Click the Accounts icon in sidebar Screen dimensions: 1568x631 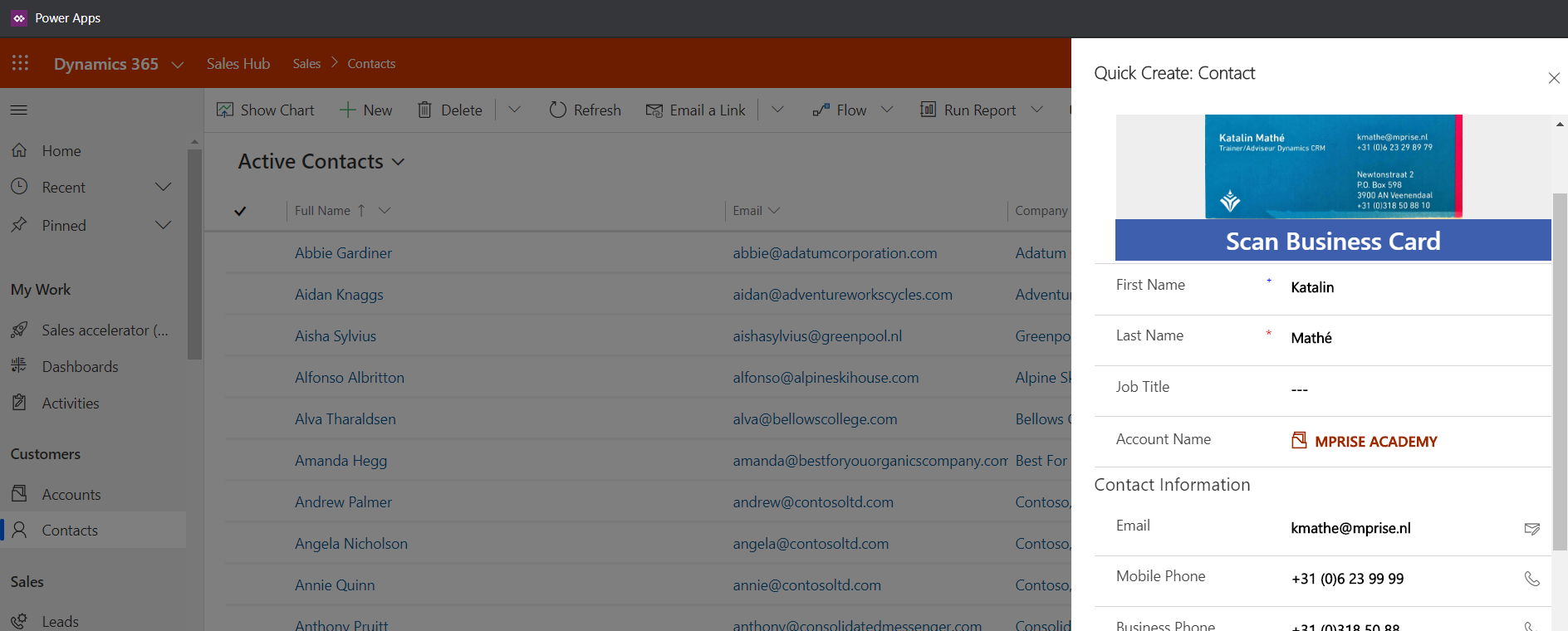(19, 494)
